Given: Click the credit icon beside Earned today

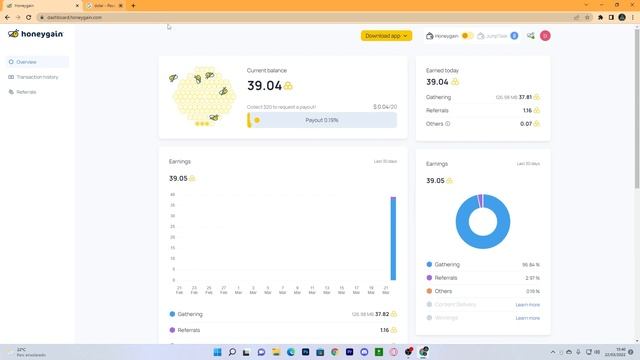Looking at the screenshot, I should tap(455, 82).
